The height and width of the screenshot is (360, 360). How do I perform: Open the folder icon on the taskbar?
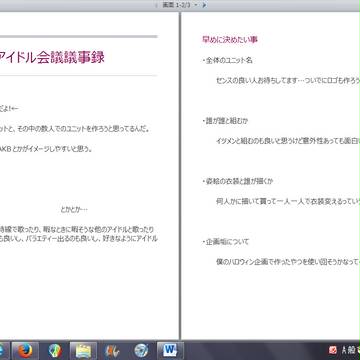click(83, 351)
